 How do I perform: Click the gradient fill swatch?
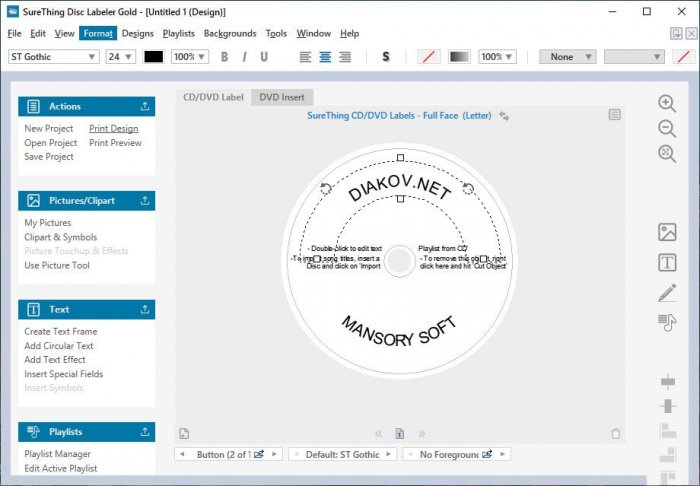click(459, 57)
